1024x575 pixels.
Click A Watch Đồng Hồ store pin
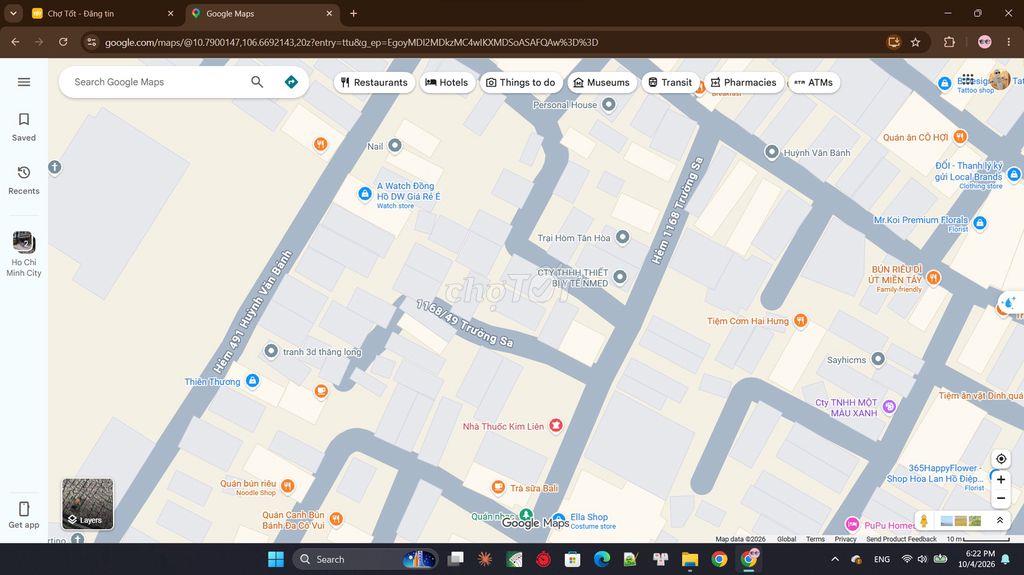[x=365, y=193]
